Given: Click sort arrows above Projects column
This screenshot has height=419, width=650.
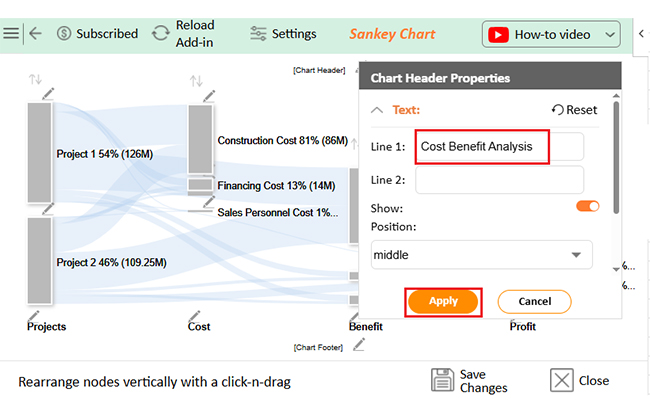Looking at the screenshot, I should pos(36,79).
